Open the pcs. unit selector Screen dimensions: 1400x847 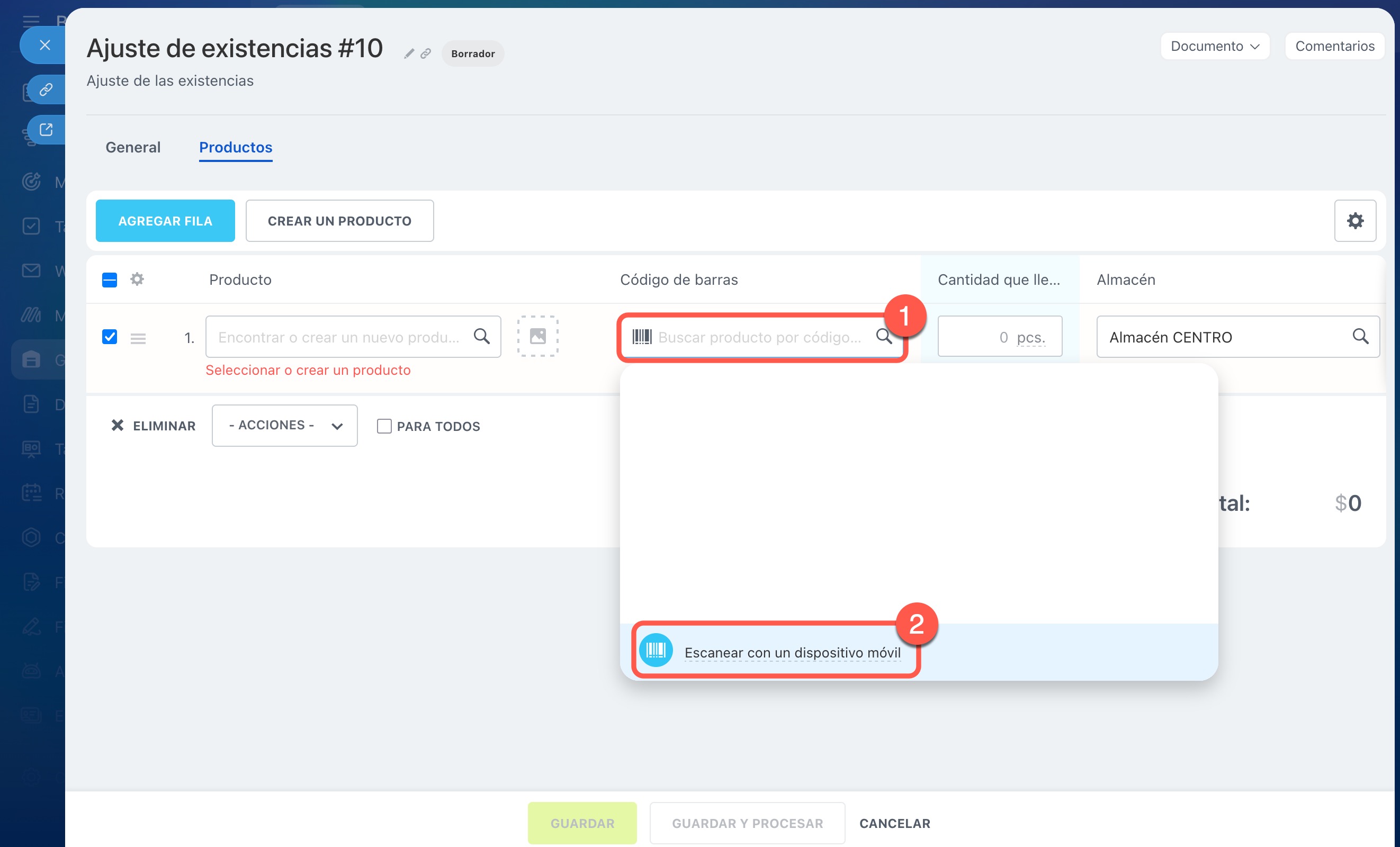coord(1031,337)
